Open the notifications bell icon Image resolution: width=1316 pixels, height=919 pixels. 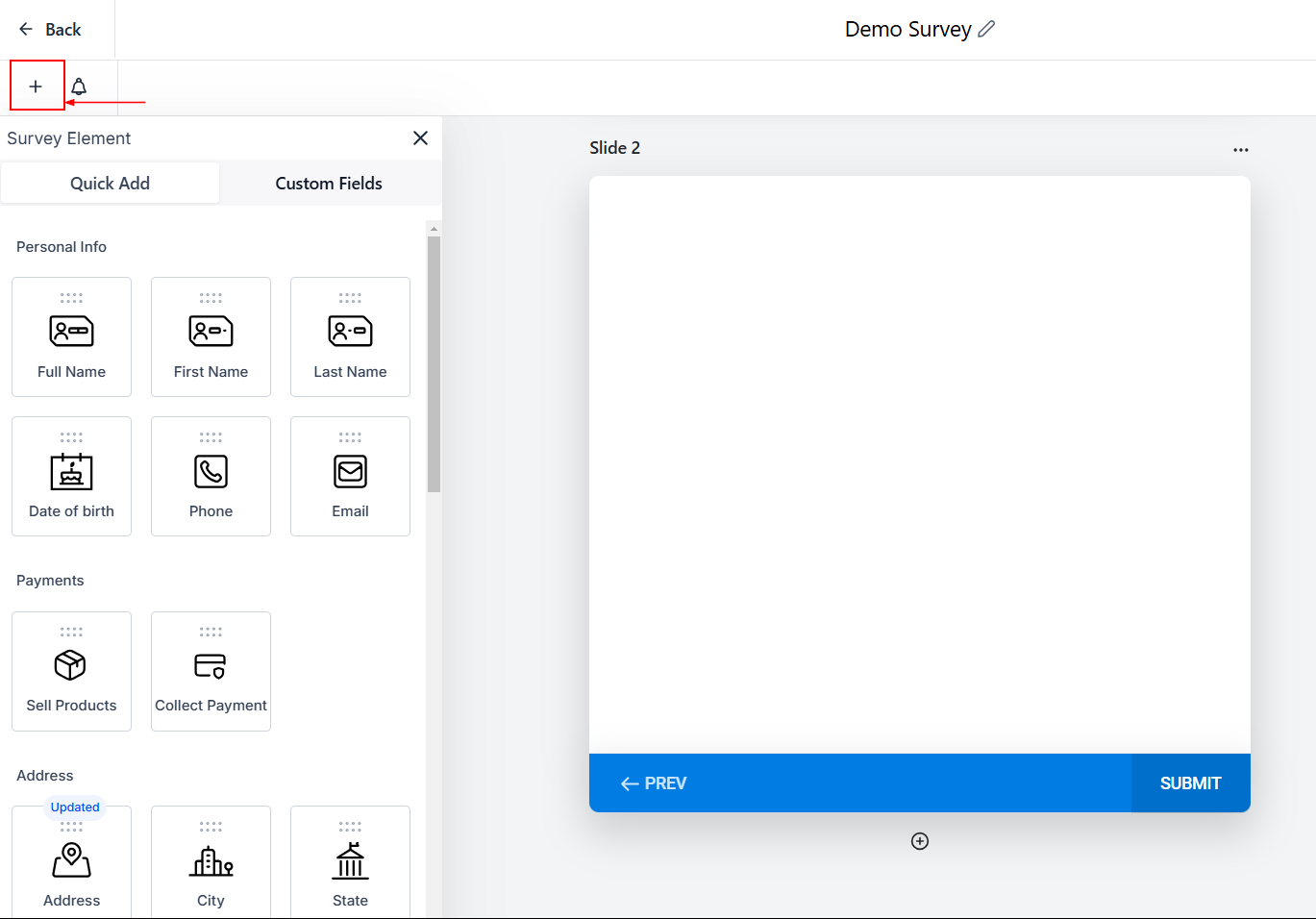[79, 87]
